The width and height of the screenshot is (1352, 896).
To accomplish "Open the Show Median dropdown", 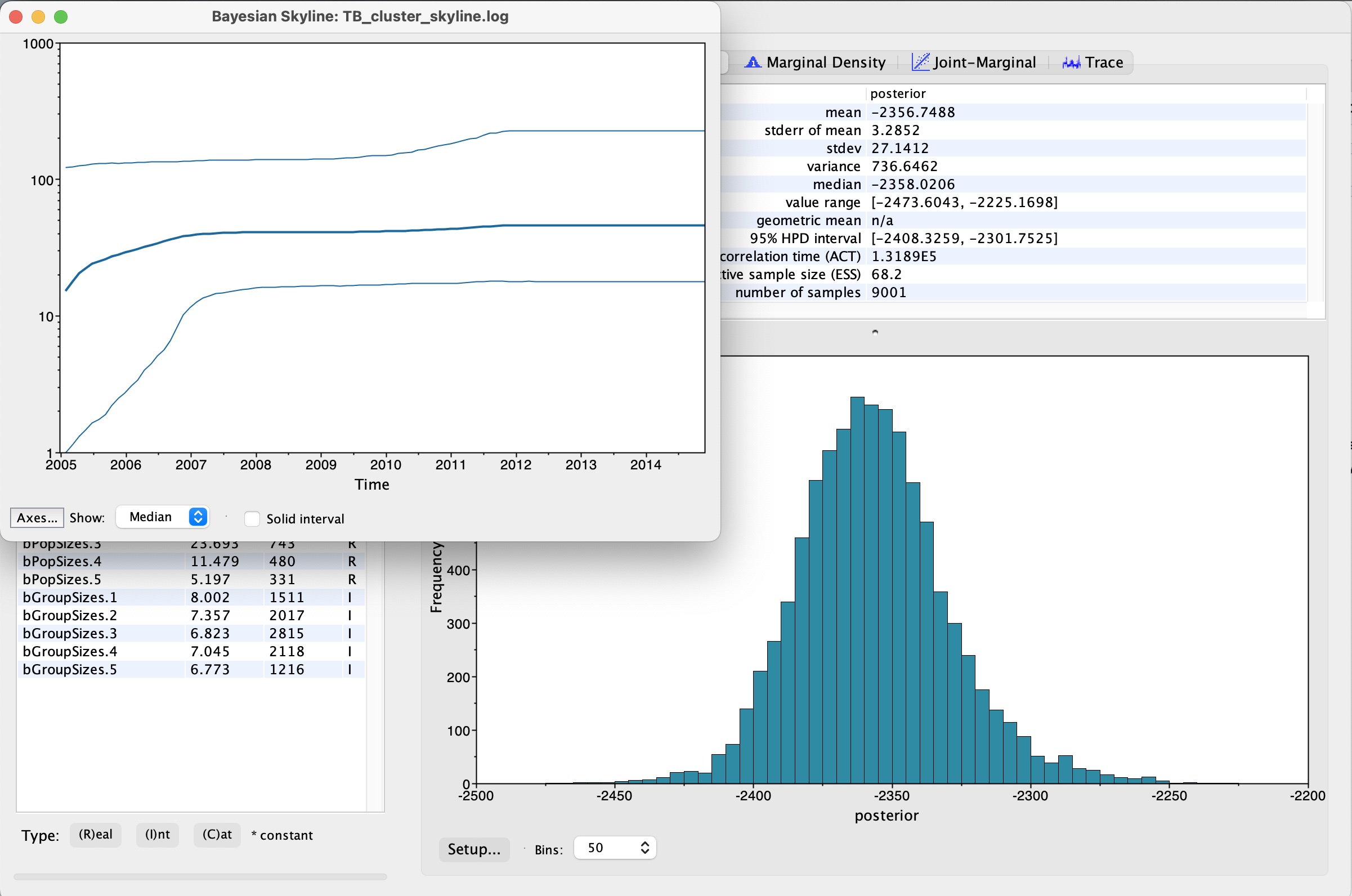I will tap(162, 517).
